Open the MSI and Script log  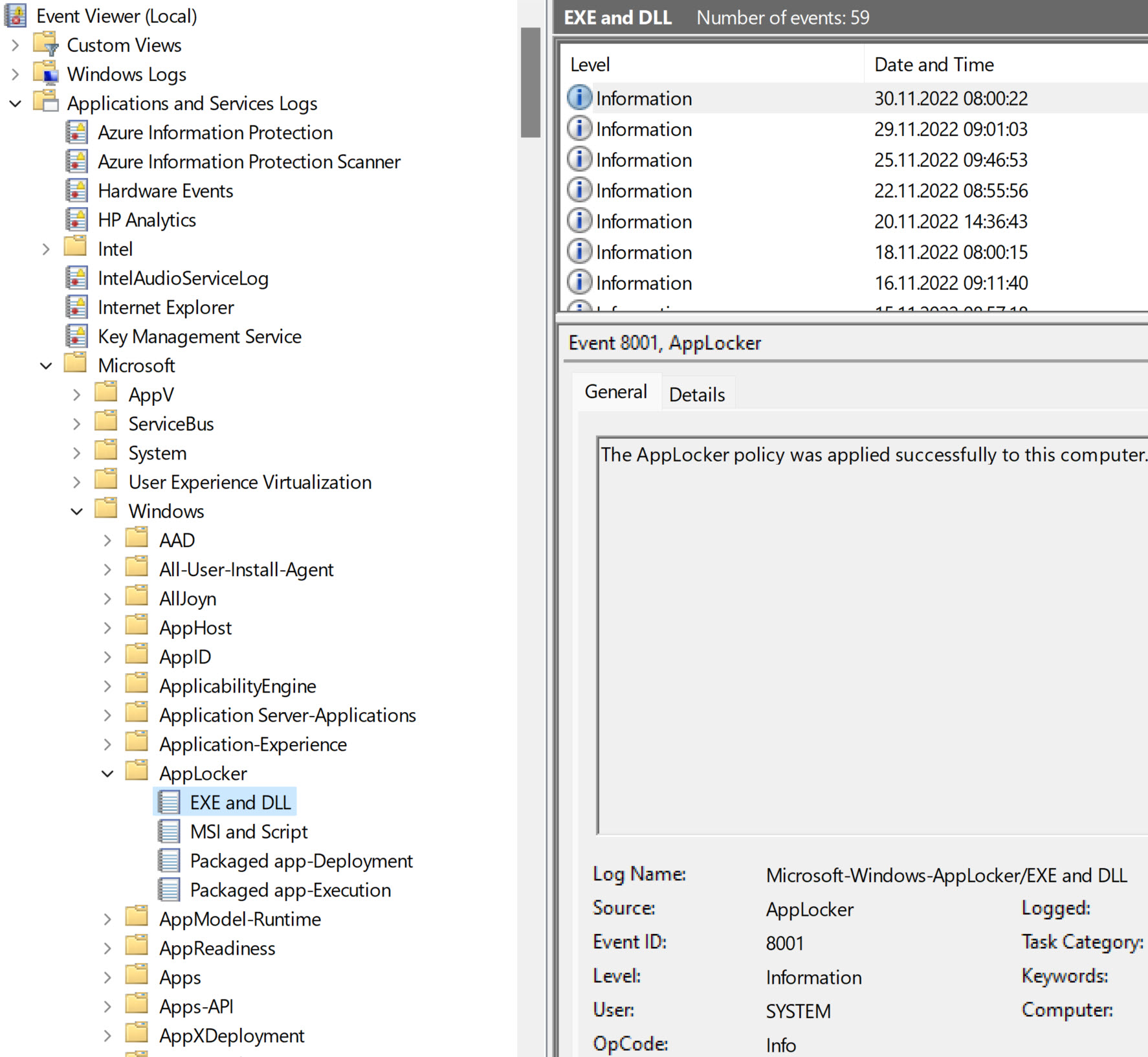pos(249,831)
